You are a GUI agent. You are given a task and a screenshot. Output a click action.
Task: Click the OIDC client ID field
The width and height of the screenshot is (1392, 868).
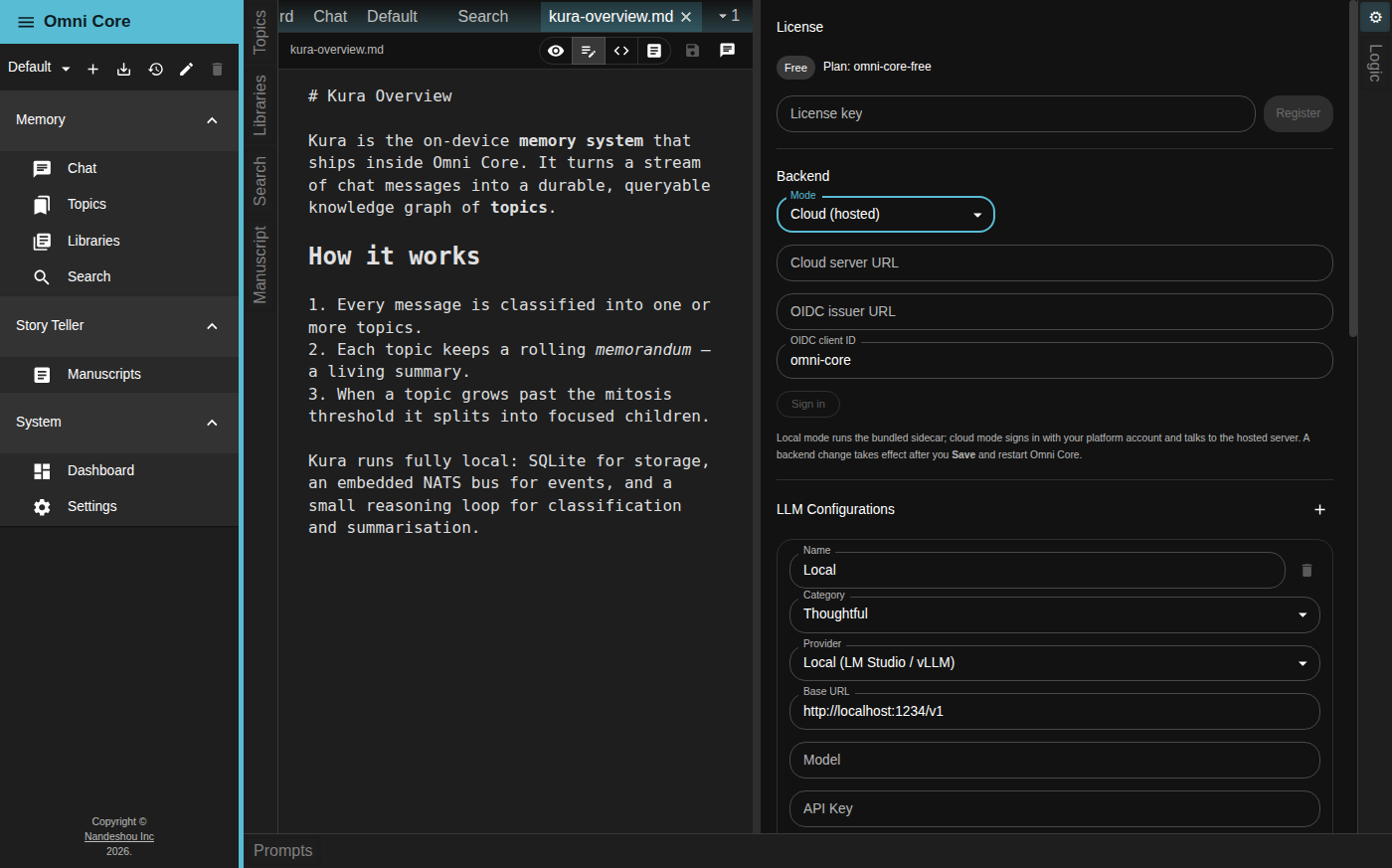(1054, 361)
